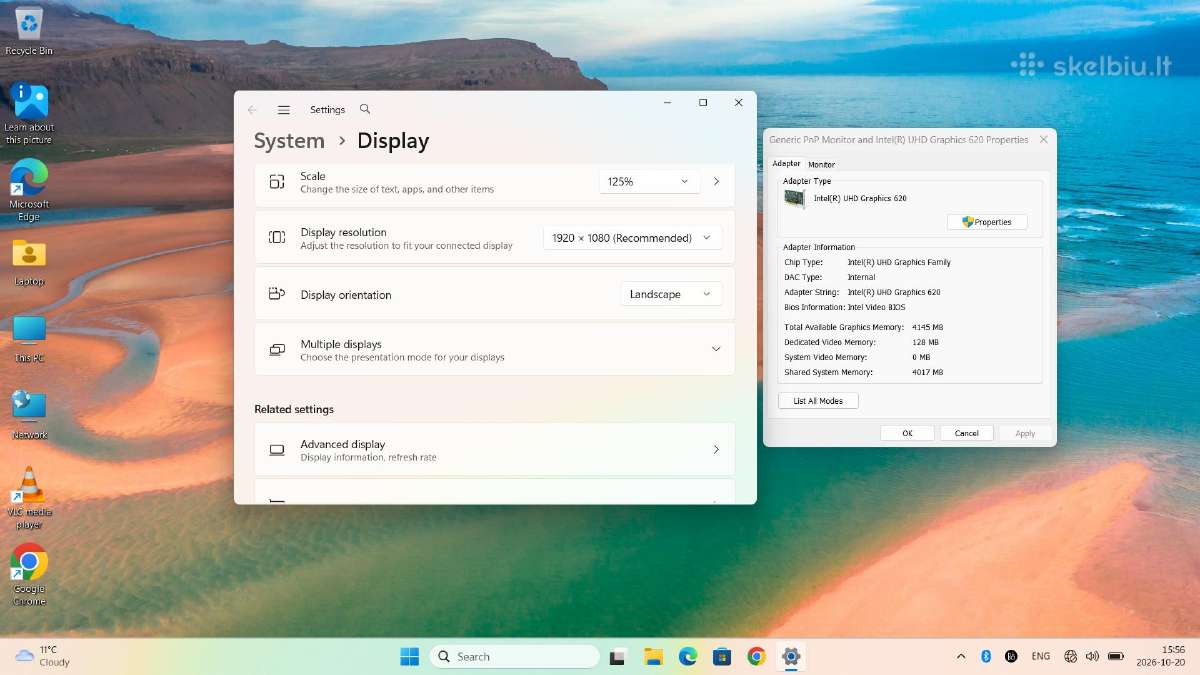Click the Bluetooth tray icon

click(985, 657)
